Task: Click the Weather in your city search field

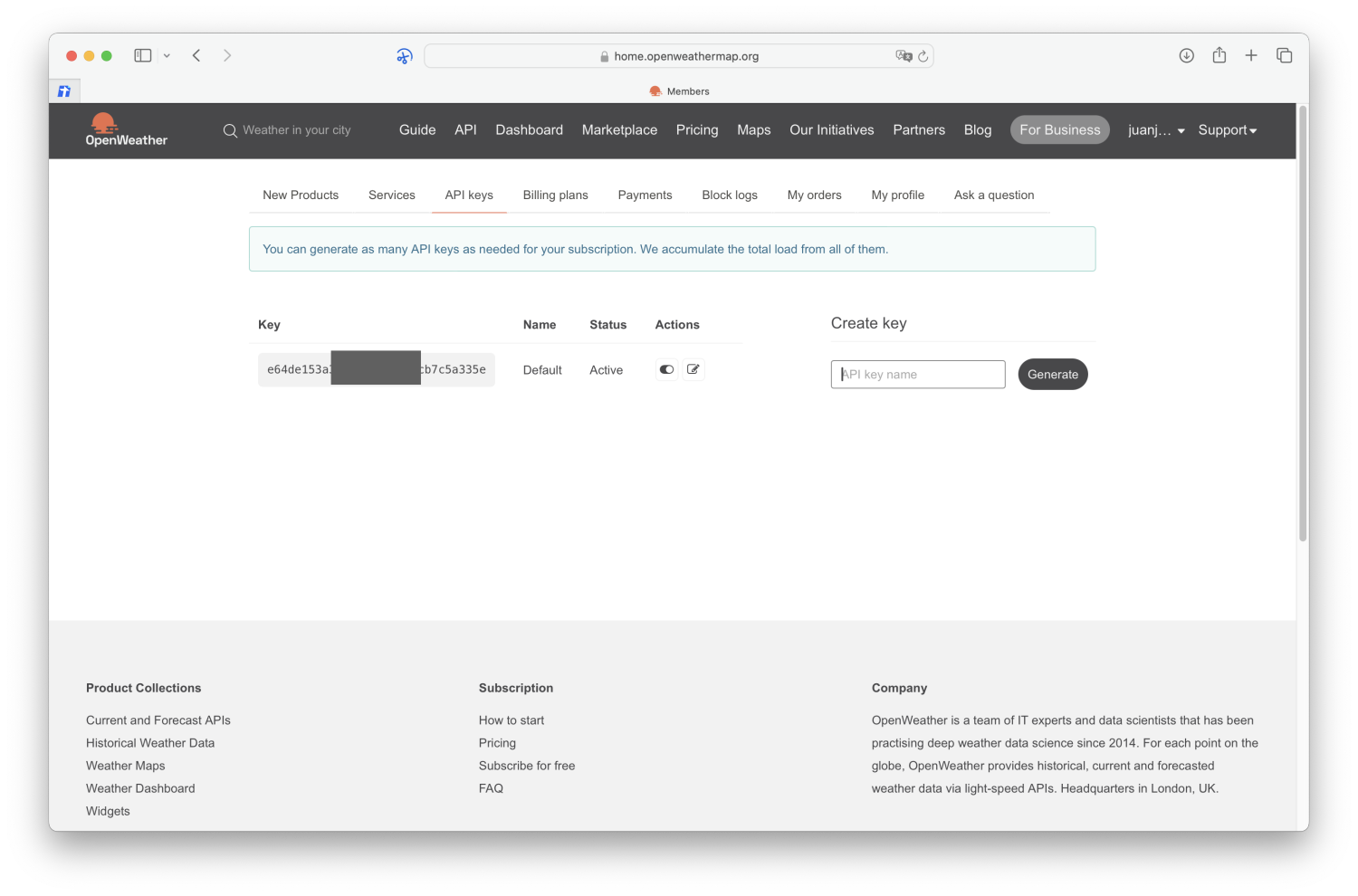Action: (297, 130)
